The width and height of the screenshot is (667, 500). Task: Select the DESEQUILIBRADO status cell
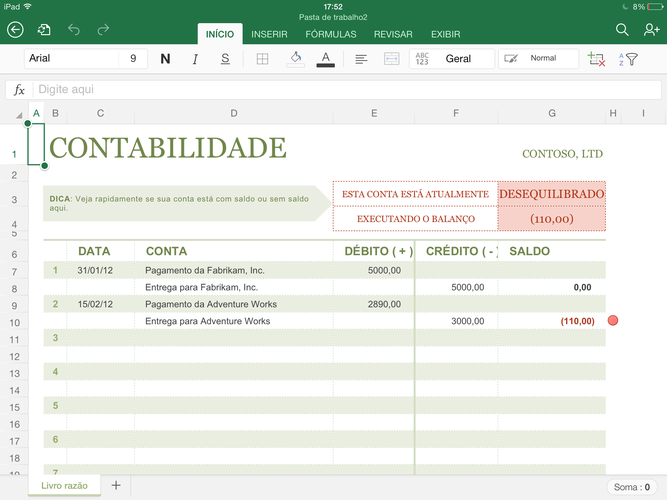coord(552,194)
